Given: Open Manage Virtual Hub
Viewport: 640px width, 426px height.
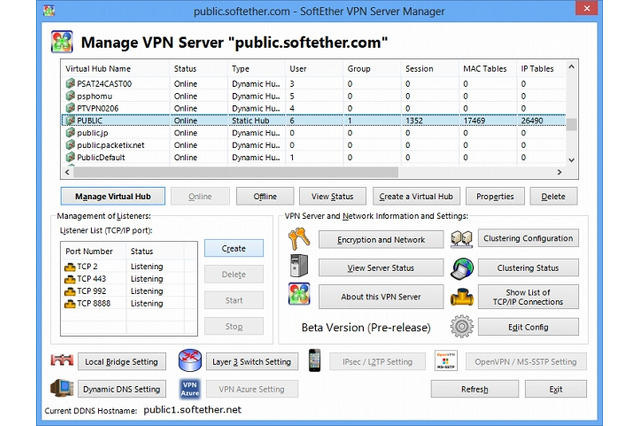Looking at the screenshot, I should [112, 196].
